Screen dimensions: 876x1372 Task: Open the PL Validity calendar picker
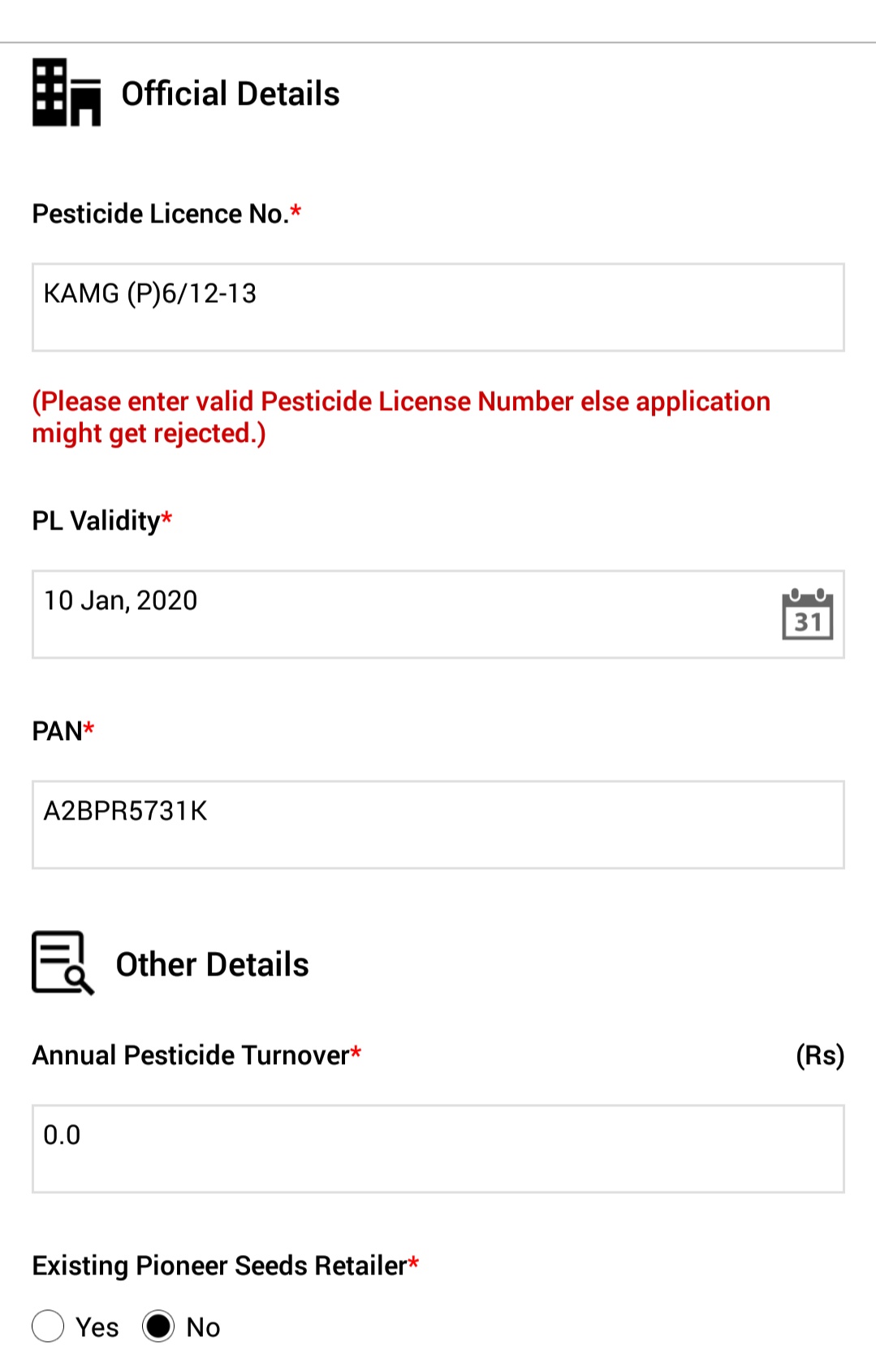tap(807, 614)
